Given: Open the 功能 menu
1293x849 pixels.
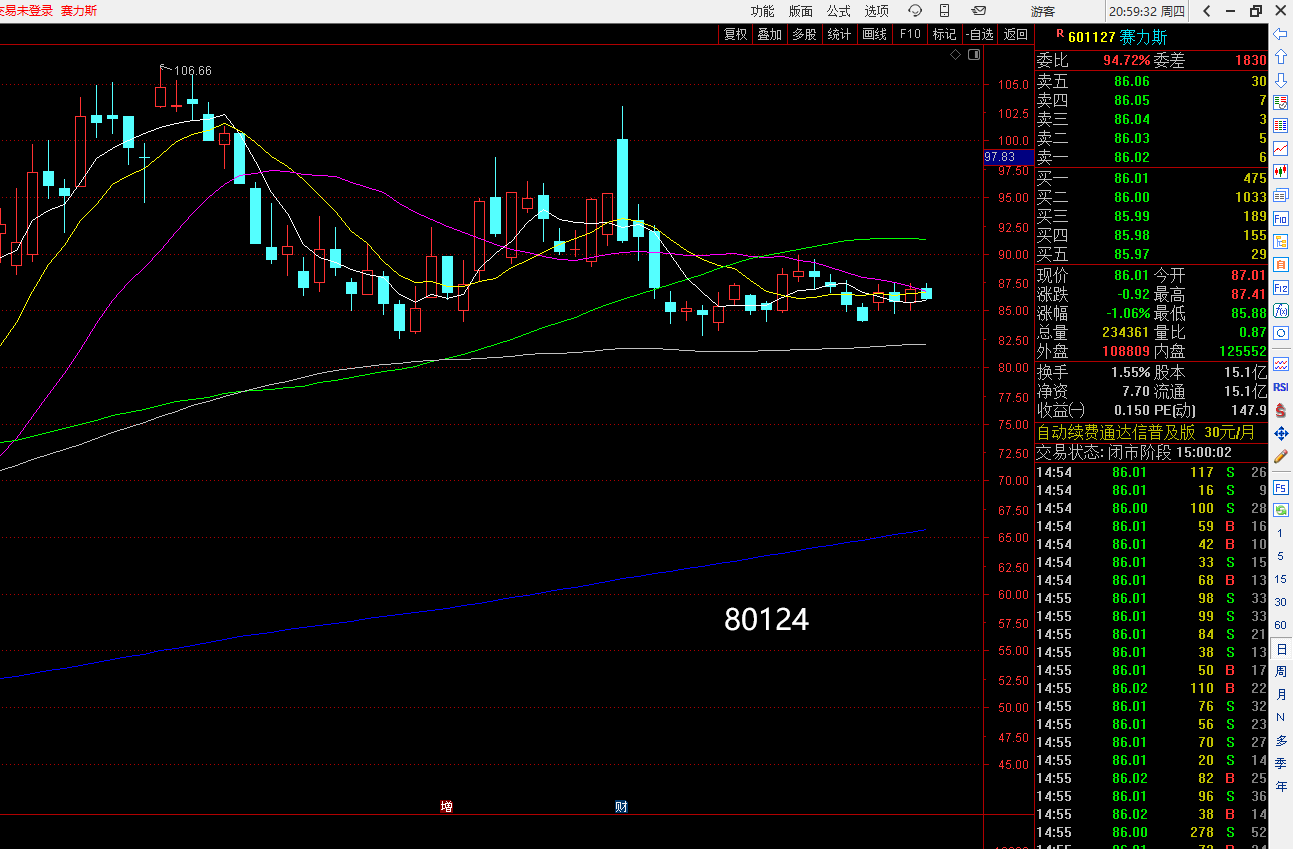Looking at the screenshot, I should tap(762, 11).
